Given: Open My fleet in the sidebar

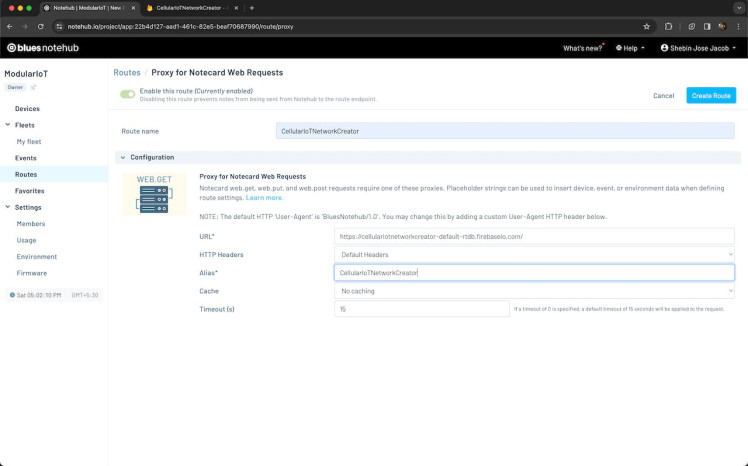Looking at the screenshot, I should pyautogui.click(x=29, y=142).
